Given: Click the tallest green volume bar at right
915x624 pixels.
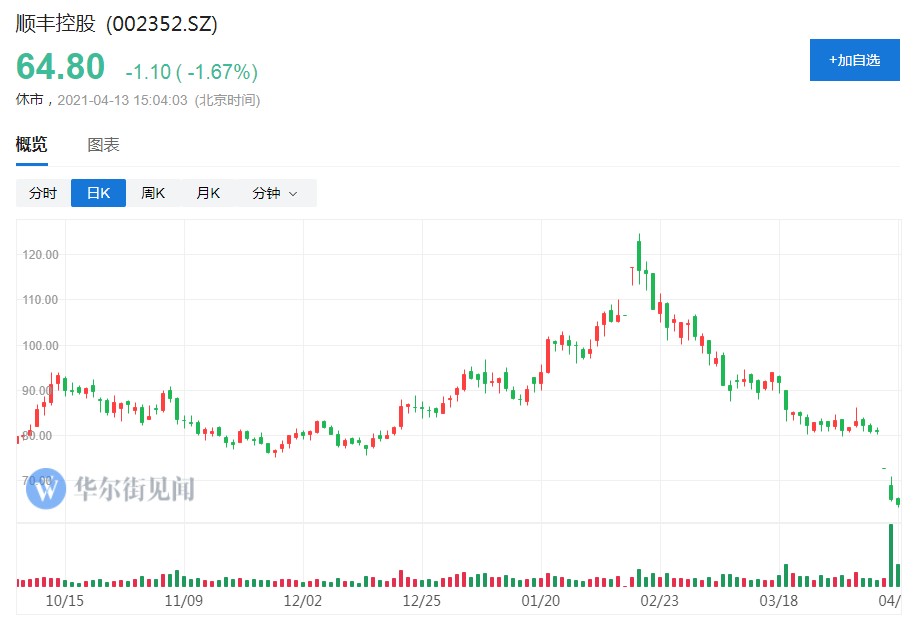Looking at the screenshot, I should tap(890, 555).
